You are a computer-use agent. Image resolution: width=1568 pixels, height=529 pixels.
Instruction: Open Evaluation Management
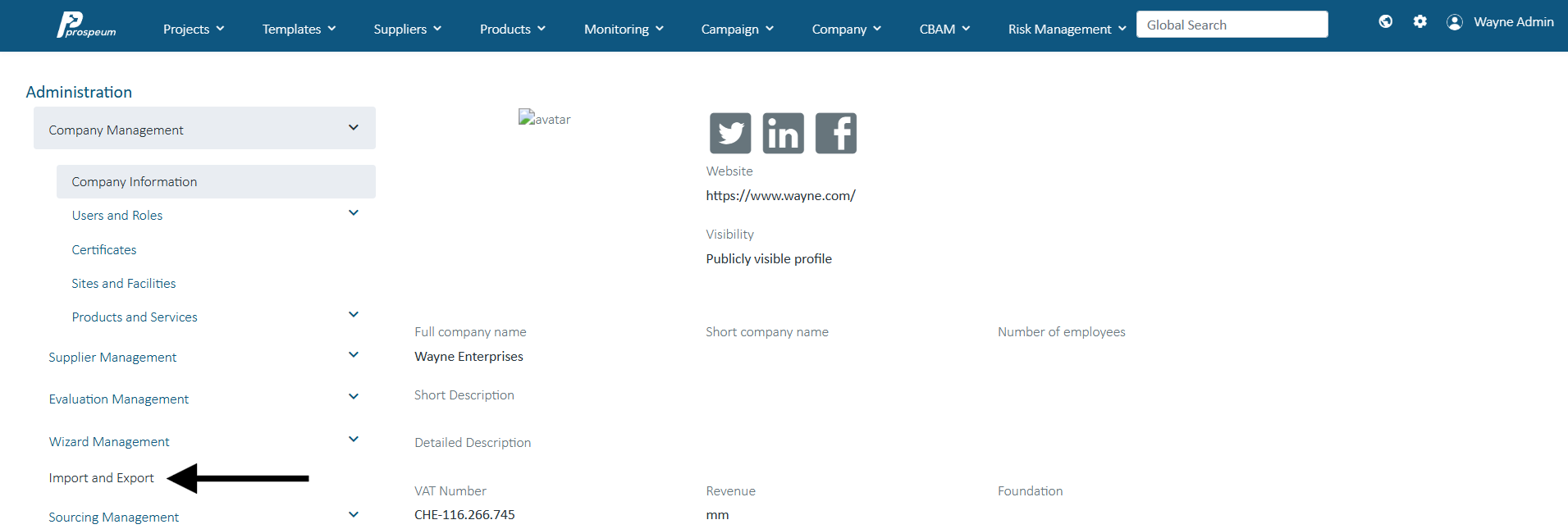pyautogui.click(x=119, y=399)
